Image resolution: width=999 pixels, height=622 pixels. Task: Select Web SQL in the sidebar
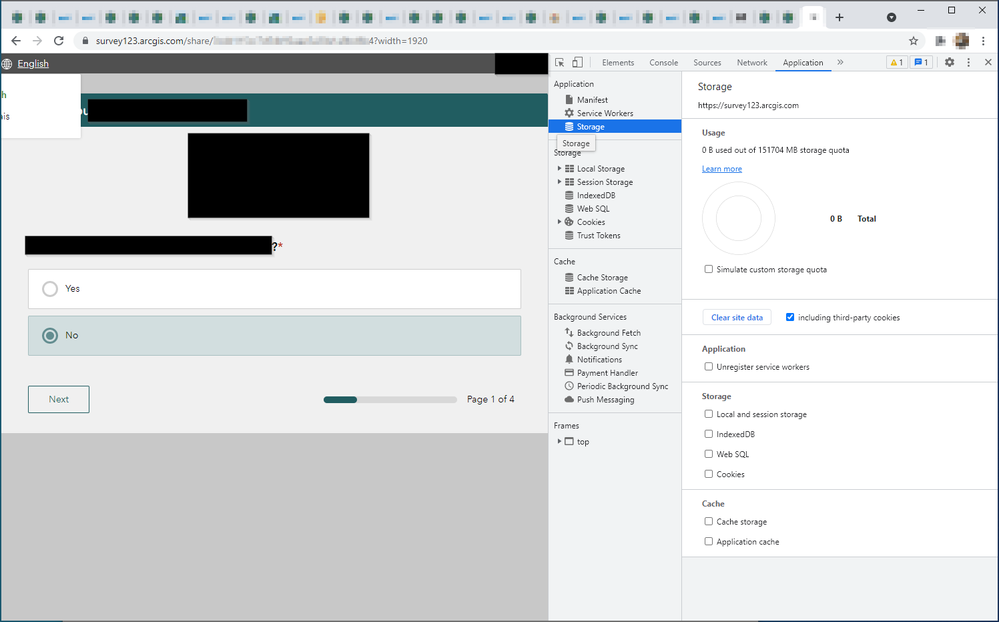click(x=593, y=209)
